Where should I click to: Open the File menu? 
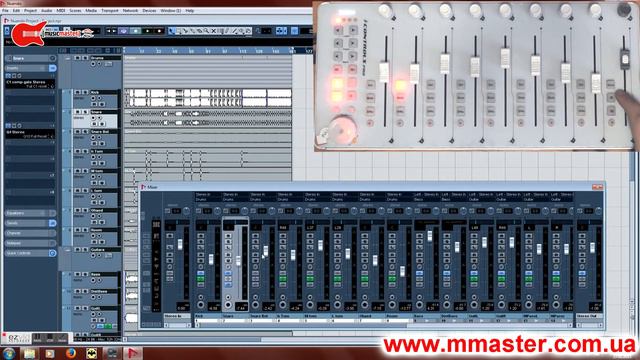coord(5,11)
